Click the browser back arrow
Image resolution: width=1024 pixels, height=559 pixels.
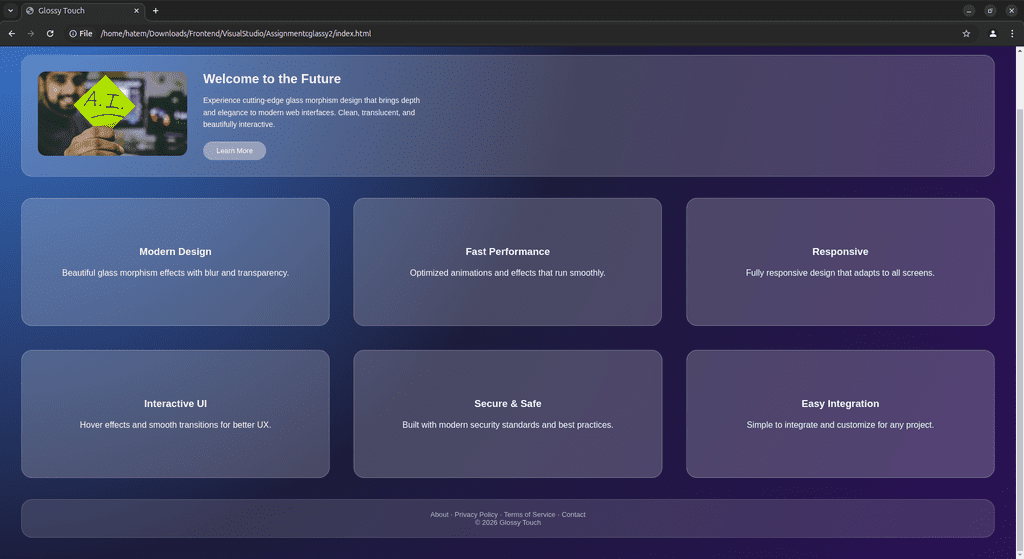tap(12, 33)
